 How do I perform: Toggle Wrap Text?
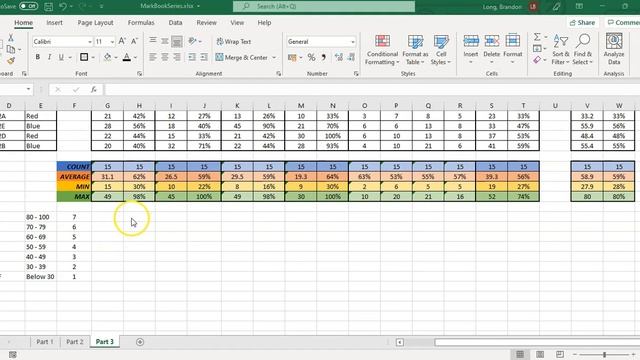click(x=234, y=41)
